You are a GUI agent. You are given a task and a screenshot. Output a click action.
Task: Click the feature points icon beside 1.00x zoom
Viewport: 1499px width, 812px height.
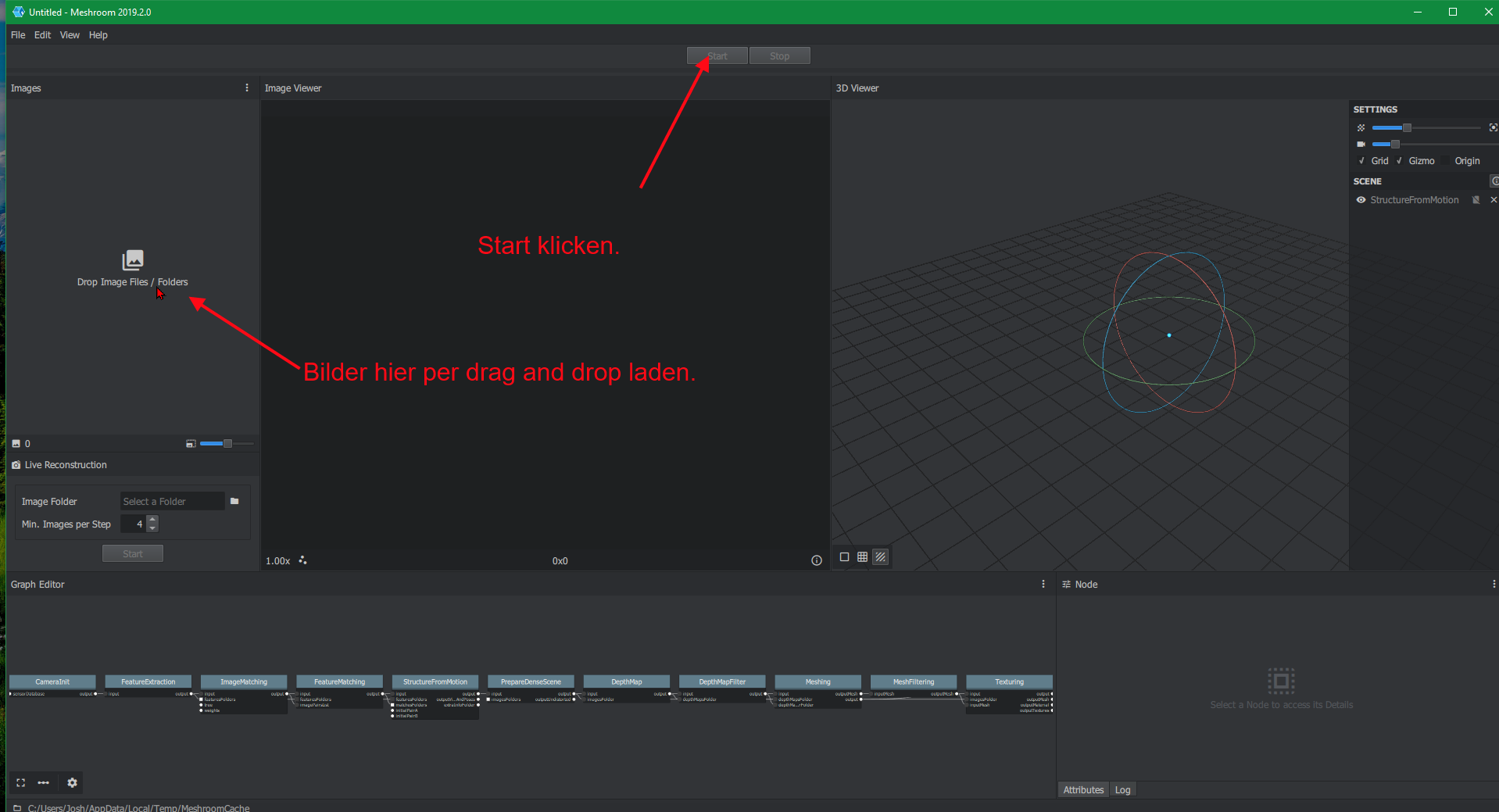click(x=302, y=560)
